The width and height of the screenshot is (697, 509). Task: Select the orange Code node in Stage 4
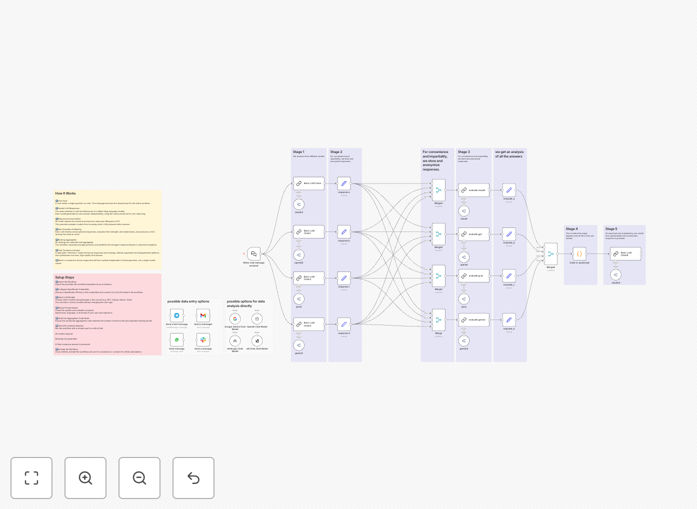pos(579,254)
